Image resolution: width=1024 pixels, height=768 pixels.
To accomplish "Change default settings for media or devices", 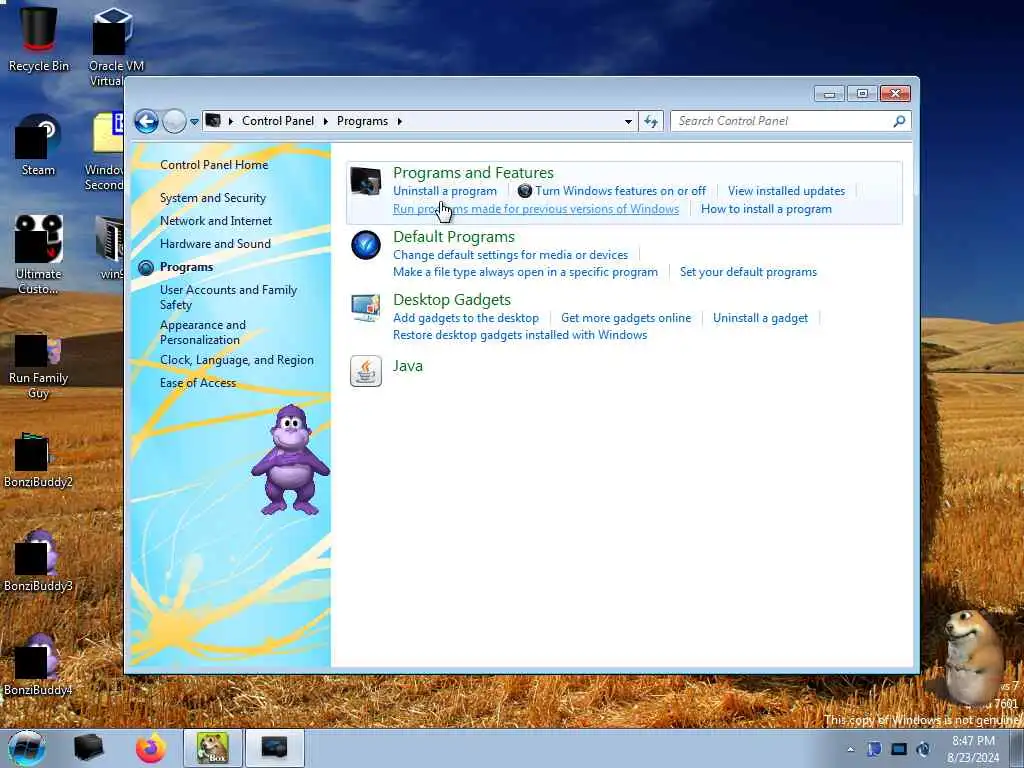I will (510, 255).
